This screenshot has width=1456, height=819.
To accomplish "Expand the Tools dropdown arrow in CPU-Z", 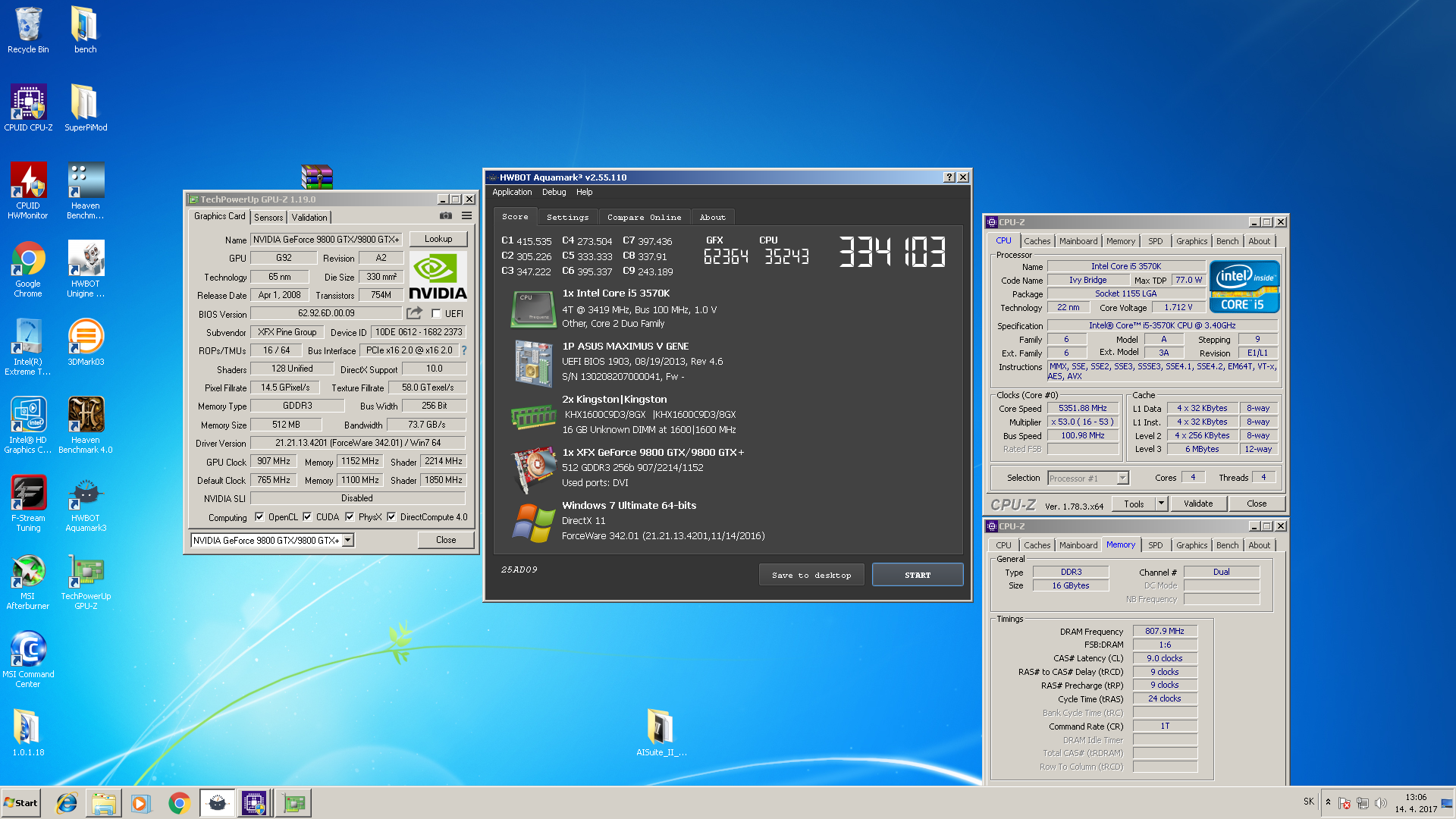I will coord(1161,504).
